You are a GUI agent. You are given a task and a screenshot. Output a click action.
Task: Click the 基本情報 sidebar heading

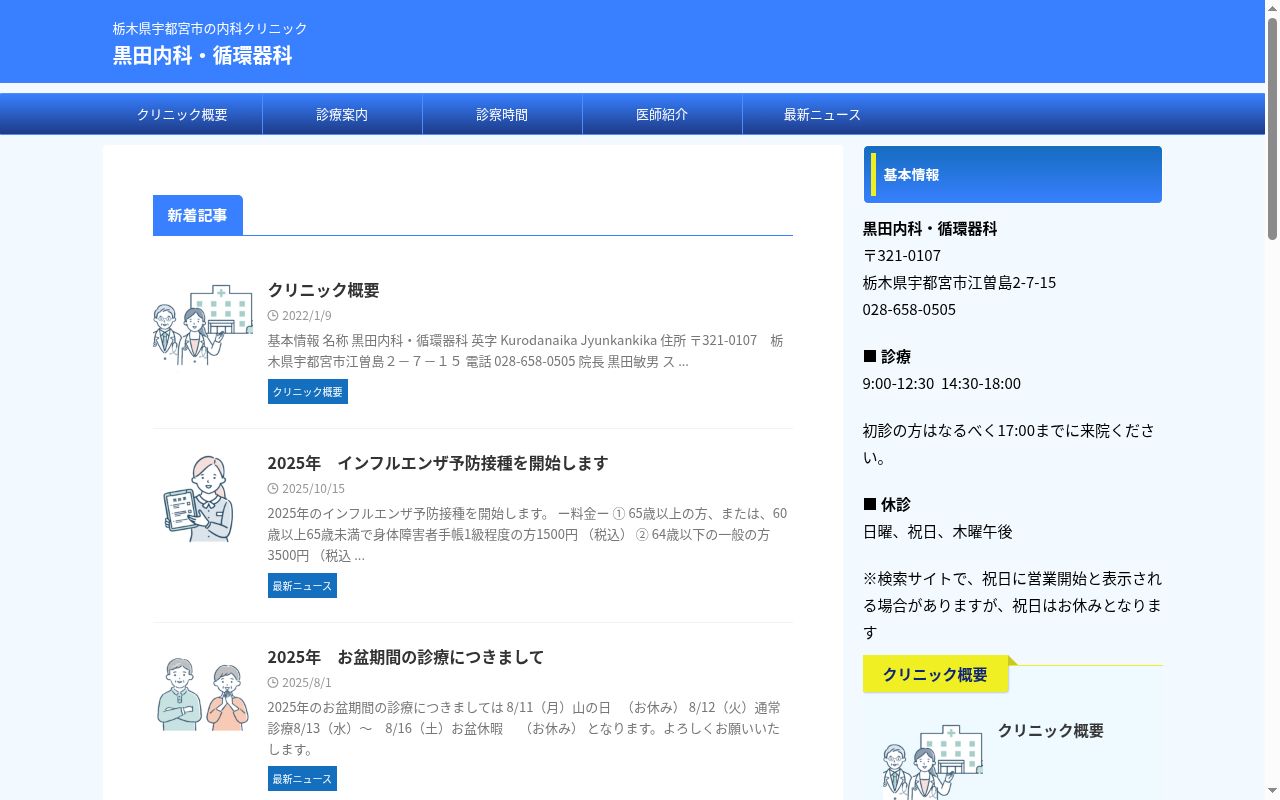(x=1013, y=175)
